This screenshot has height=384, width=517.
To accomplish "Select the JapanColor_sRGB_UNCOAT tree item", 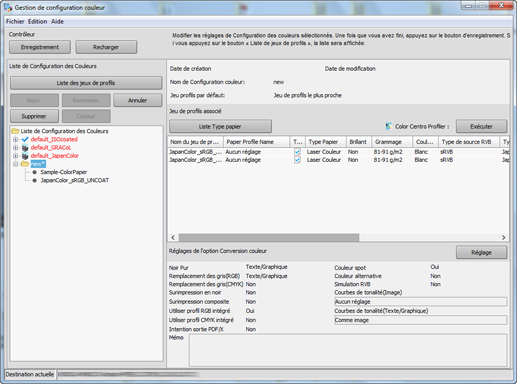I will [x=75, y=180].
